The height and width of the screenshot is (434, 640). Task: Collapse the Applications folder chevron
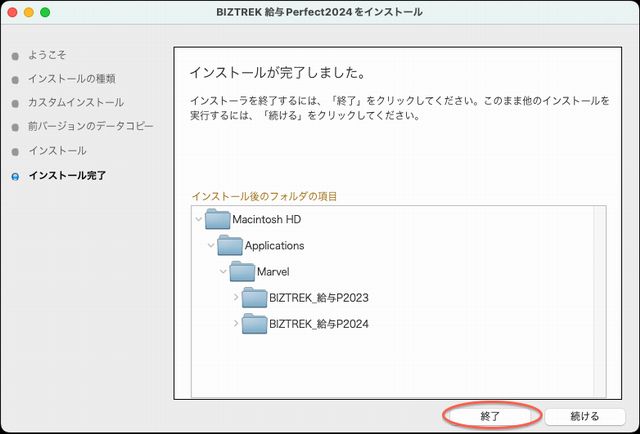click(x=211, y=245)
